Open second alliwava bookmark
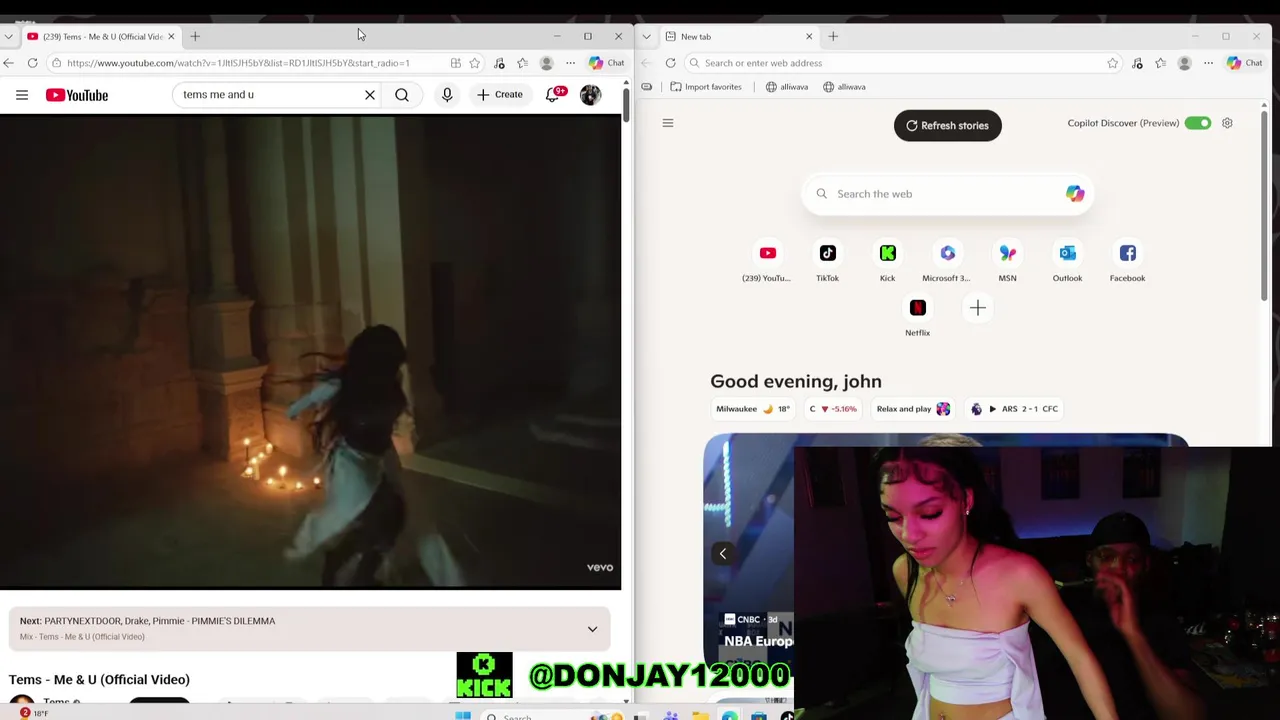1280x720 pixels. click(844, 87)
